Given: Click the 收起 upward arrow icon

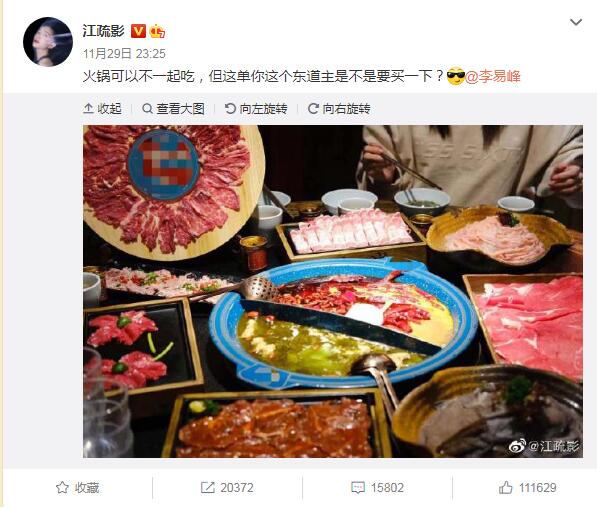Looking at the screenshot, I should tap(88, 109).
